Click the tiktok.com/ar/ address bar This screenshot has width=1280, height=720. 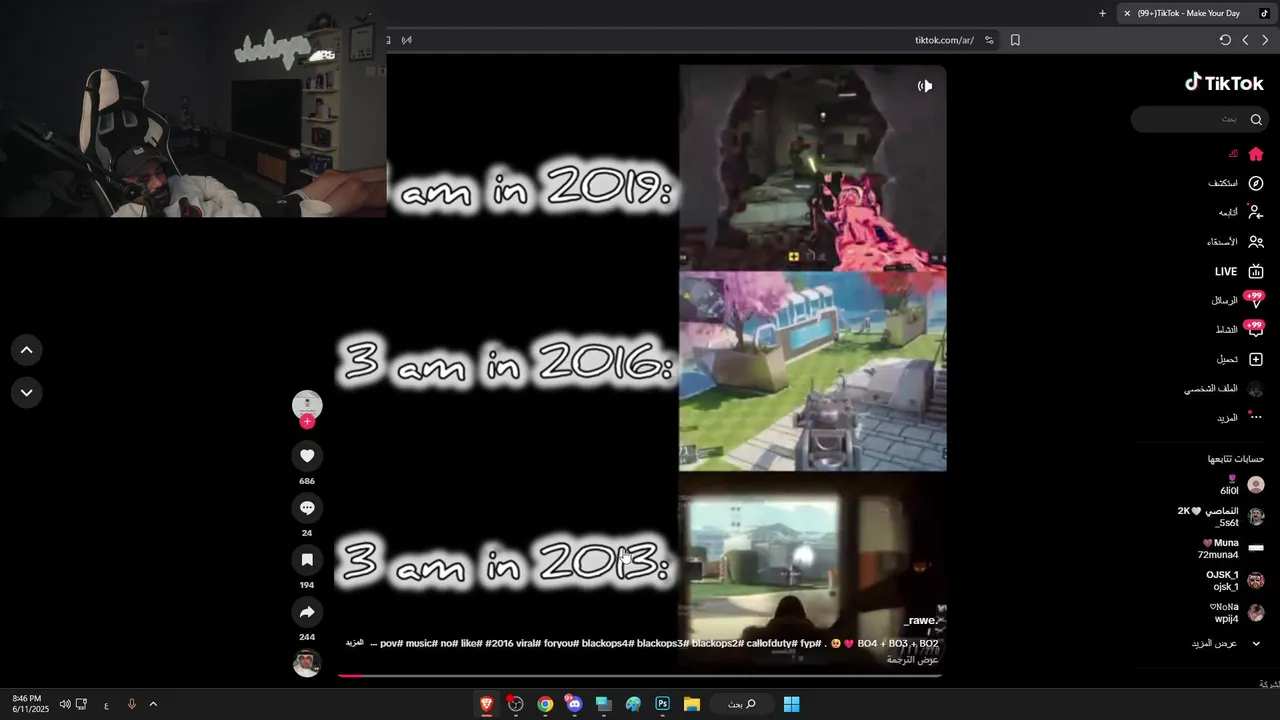click(x=944, y=40)
